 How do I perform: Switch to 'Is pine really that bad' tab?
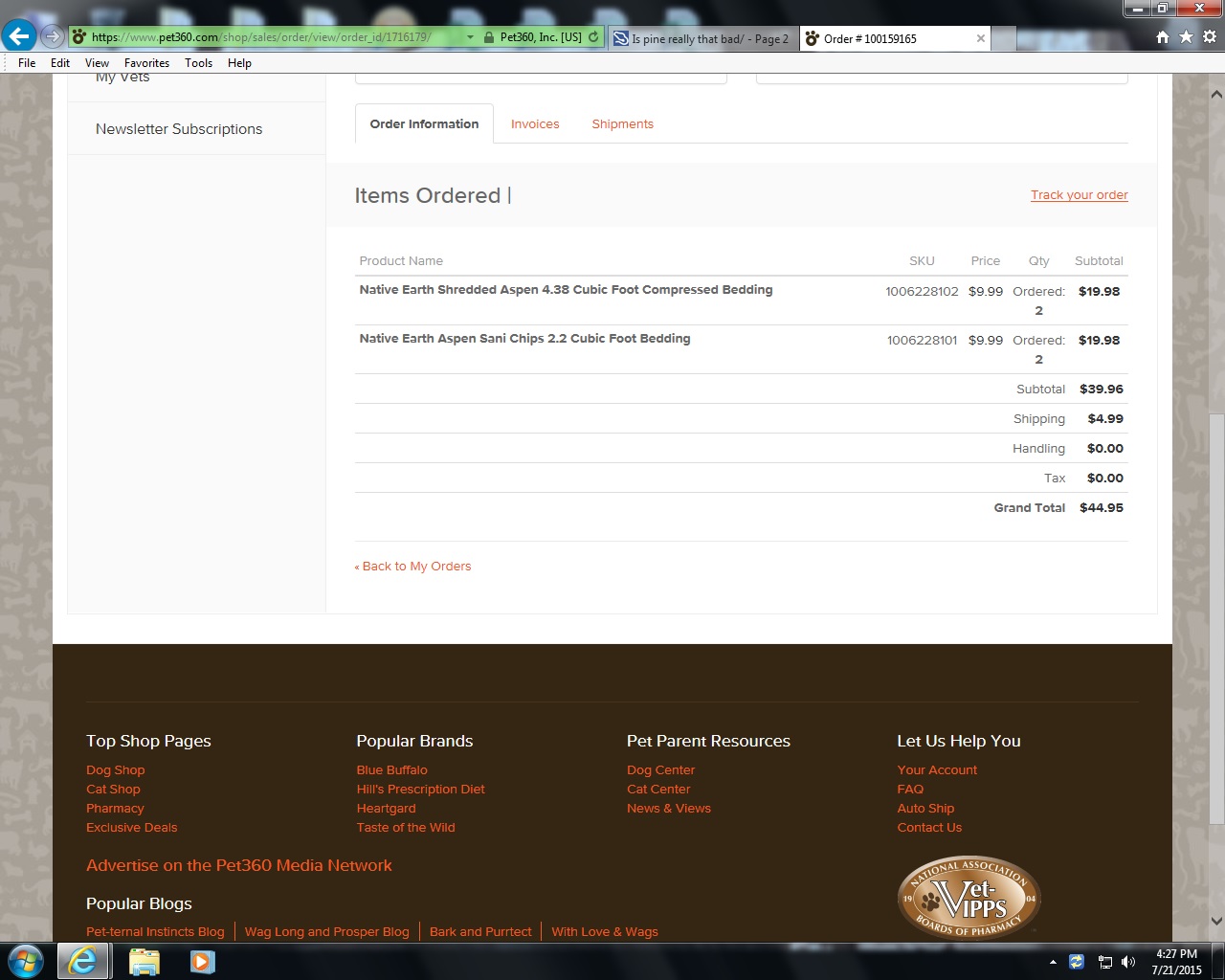point(703,38)
